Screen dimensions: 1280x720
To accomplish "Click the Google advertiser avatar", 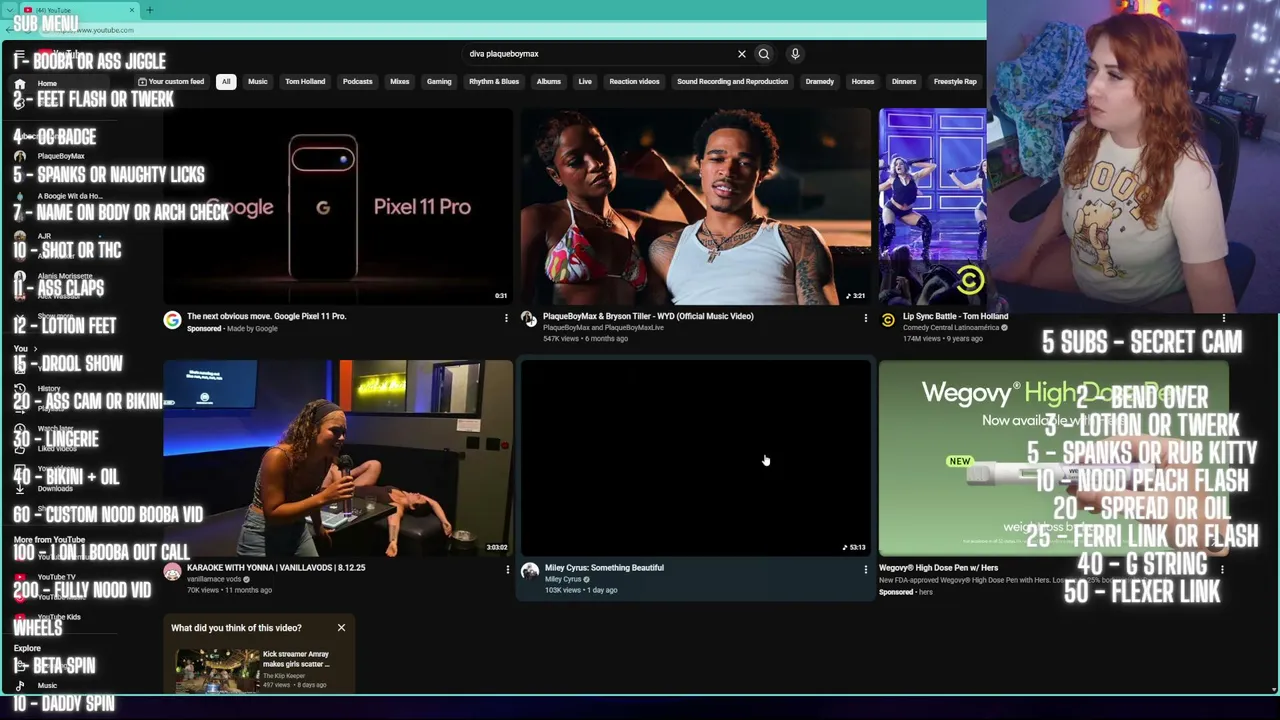I will (173, 320).
